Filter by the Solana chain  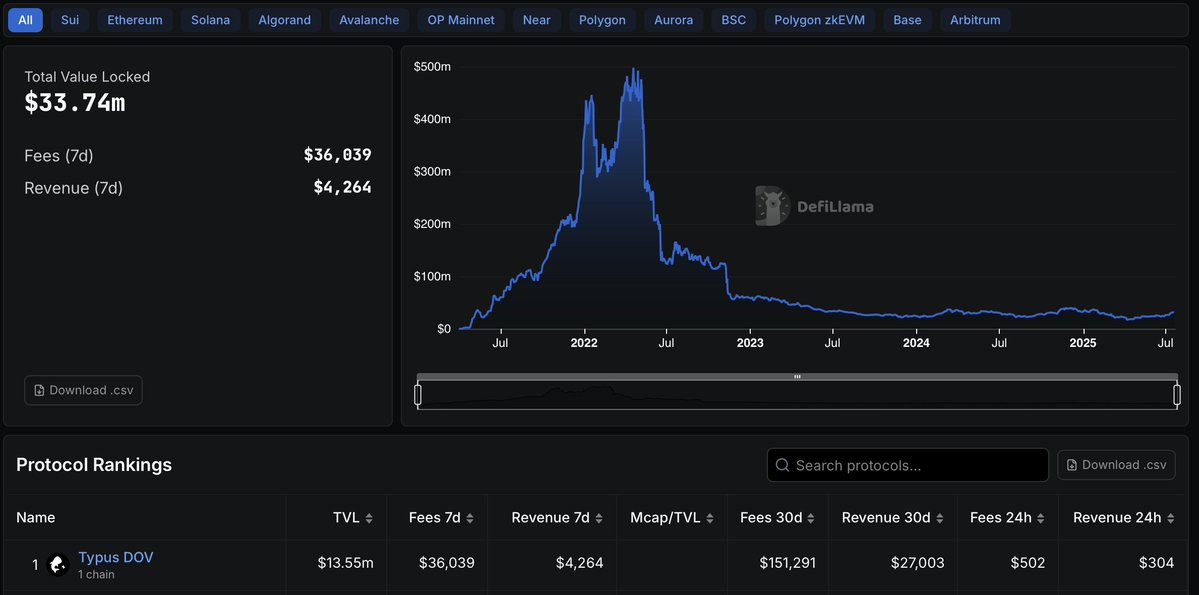pos(210,20)
